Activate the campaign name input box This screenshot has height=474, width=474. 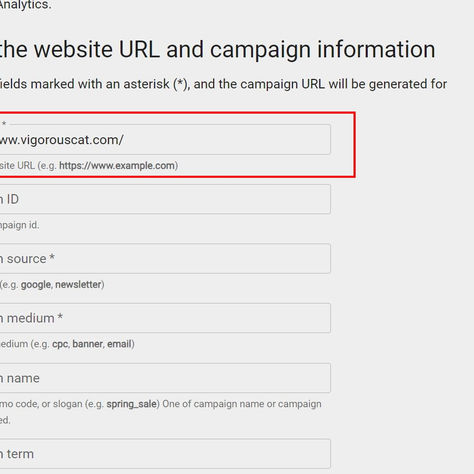pos(165,378)
